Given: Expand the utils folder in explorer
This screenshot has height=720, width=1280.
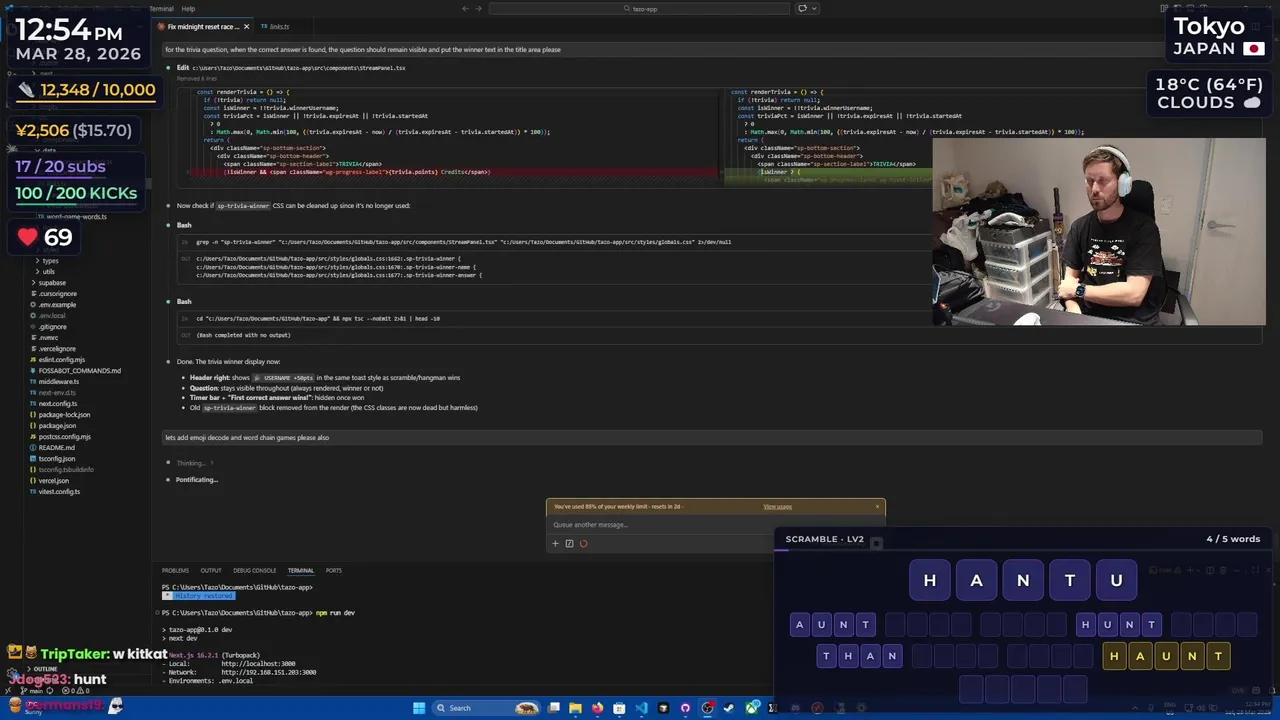Looking at the screenshot, I should (x=49, y=272).
